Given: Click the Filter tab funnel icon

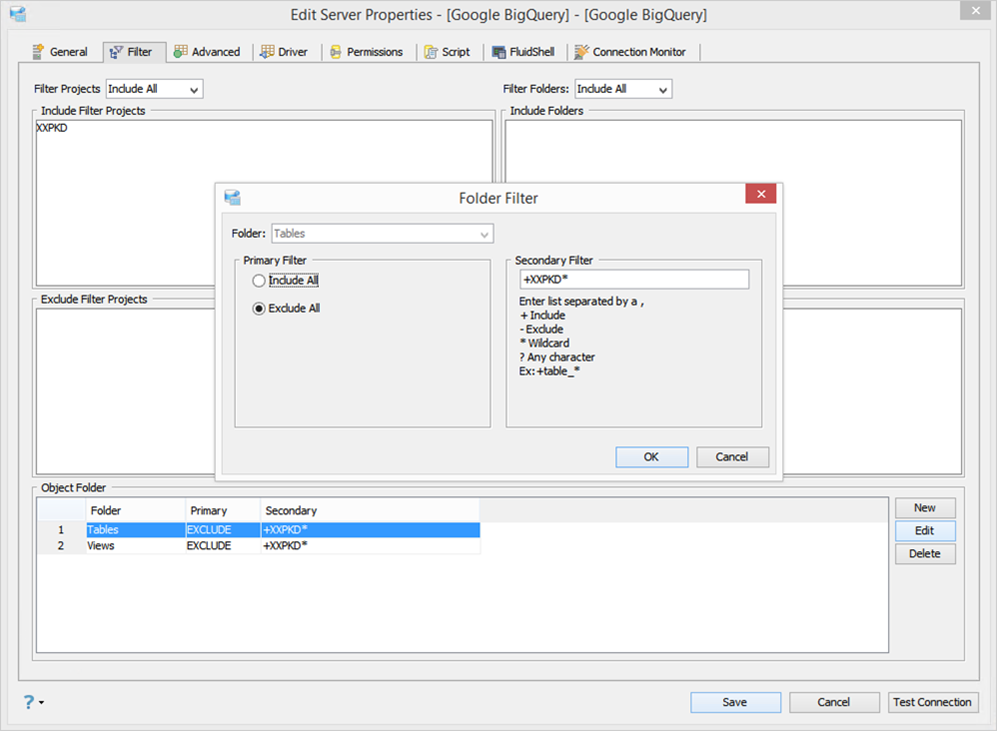Looking at the screenshot, I should click(116, 52).
